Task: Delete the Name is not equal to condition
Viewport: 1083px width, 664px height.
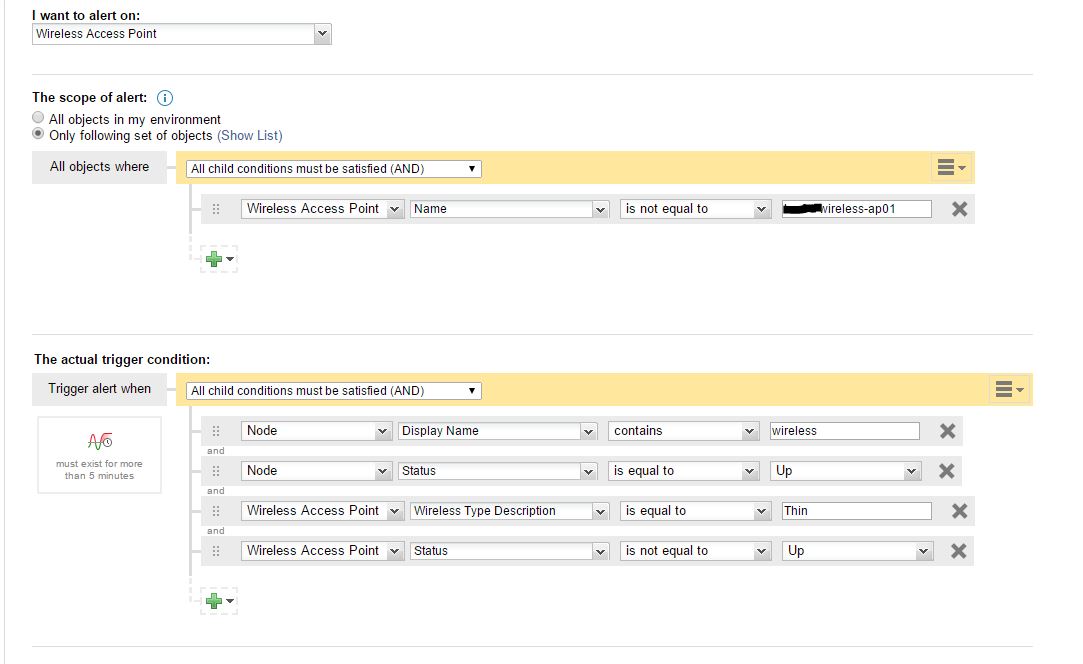Action: pos(959,209)
